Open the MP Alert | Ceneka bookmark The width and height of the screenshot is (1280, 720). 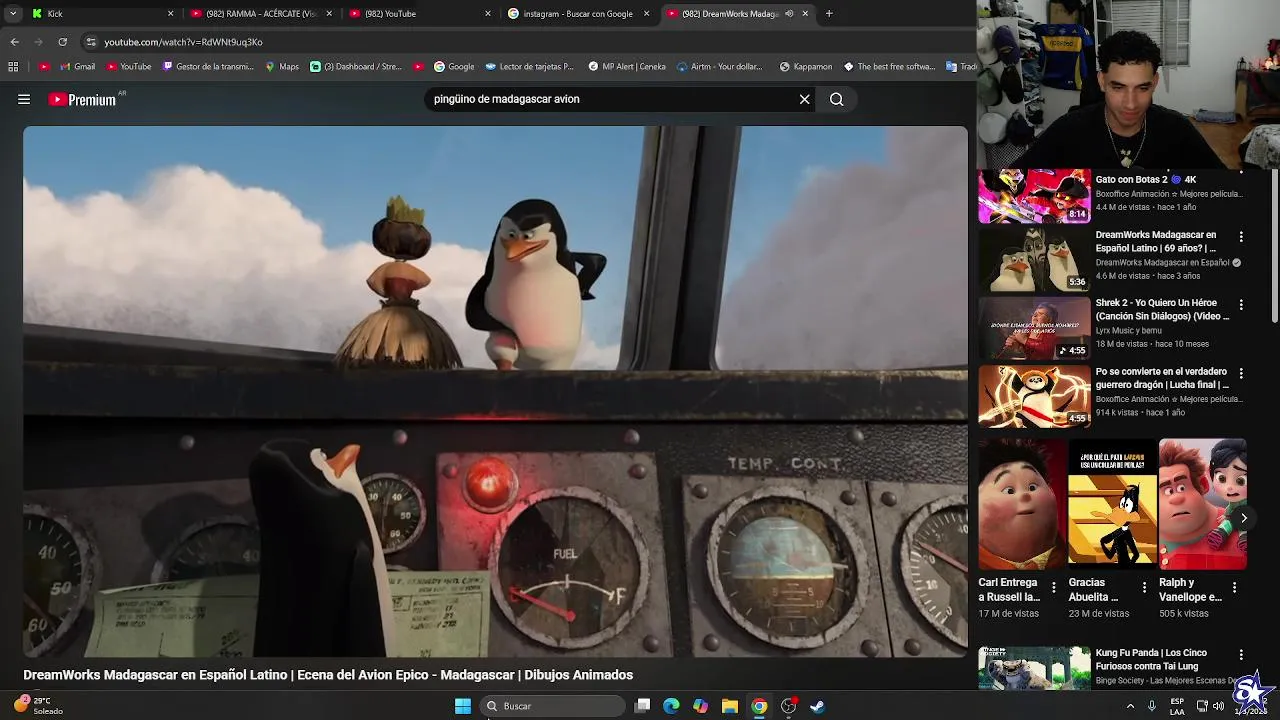[x=627, y=67]
